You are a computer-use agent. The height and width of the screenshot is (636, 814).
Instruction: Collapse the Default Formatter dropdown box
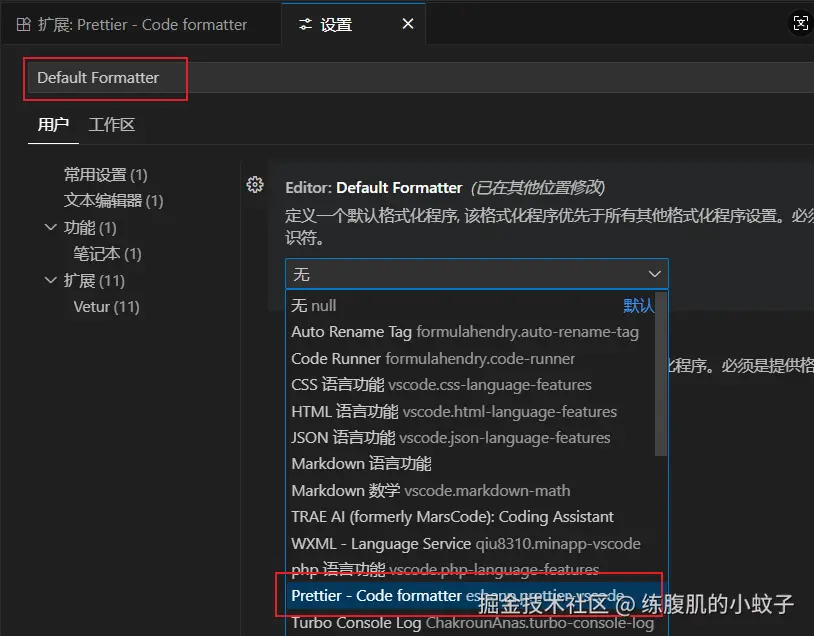(x=477, y=274)
